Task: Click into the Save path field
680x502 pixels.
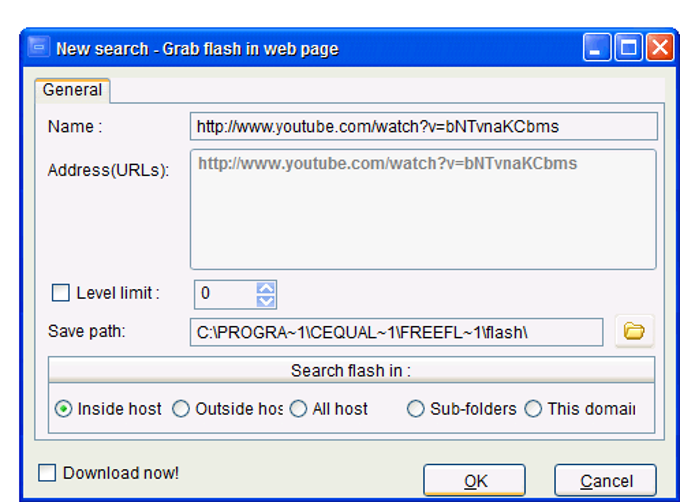Action: click(x=396, y=332)
